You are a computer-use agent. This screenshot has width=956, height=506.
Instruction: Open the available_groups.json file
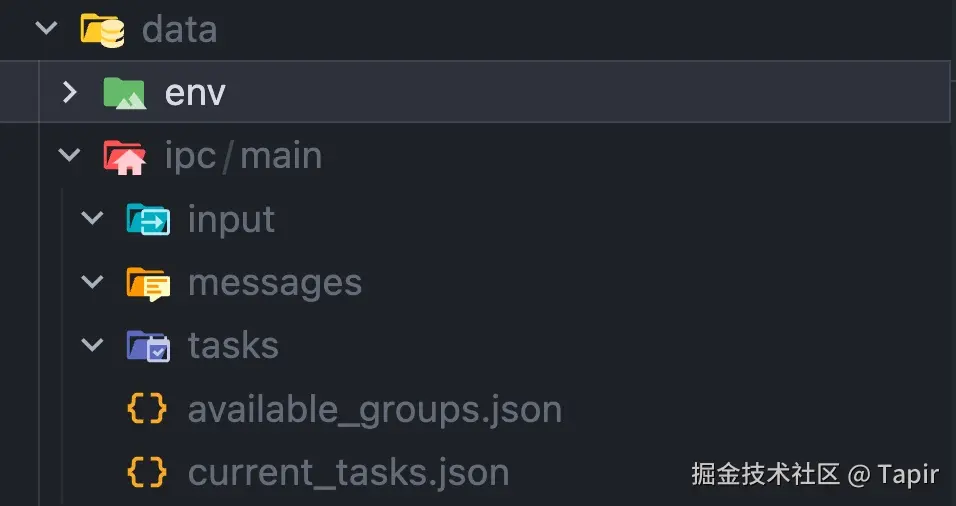pos(374,409)
